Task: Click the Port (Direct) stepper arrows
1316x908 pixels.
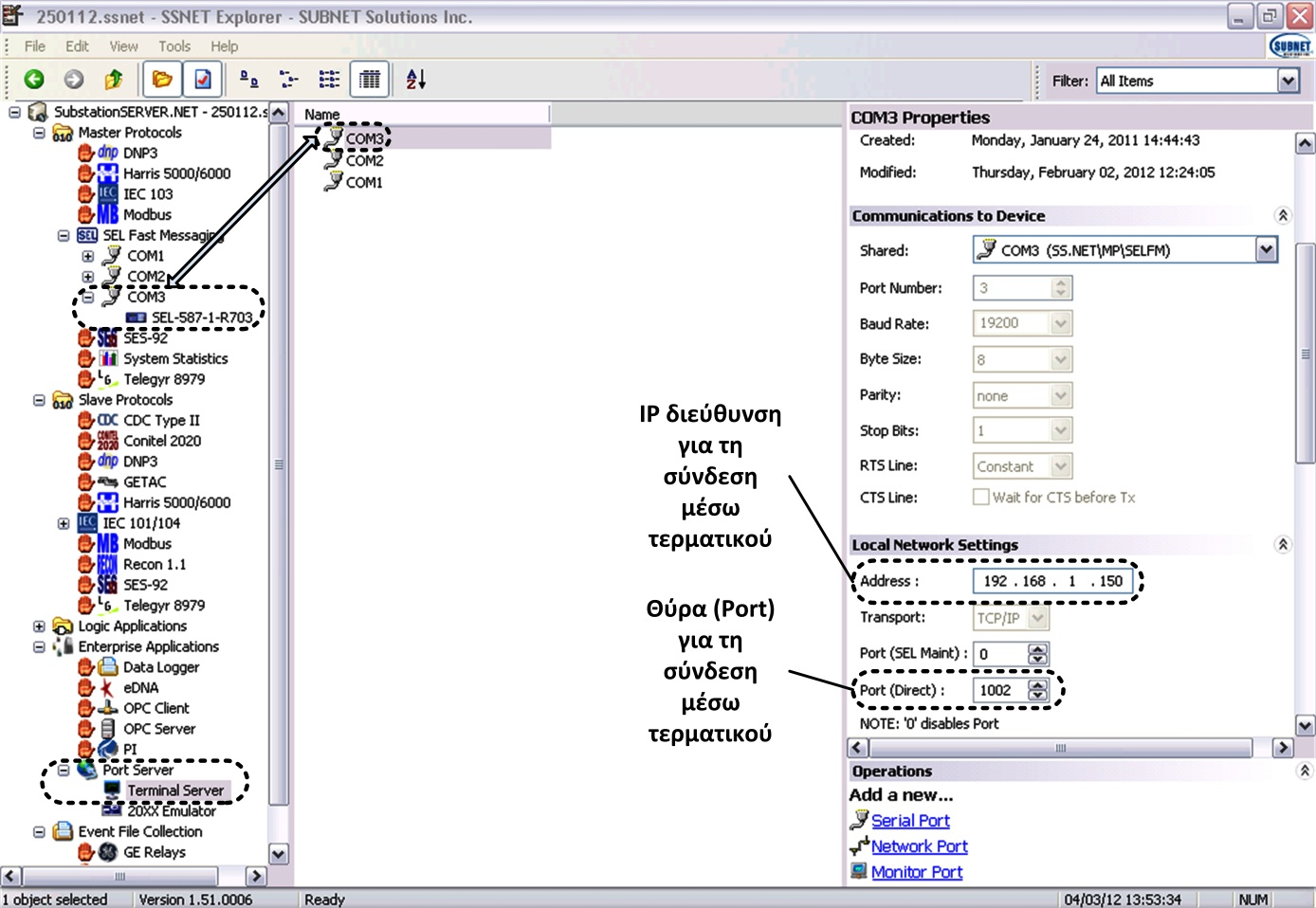Action: tap(1038, 690)
